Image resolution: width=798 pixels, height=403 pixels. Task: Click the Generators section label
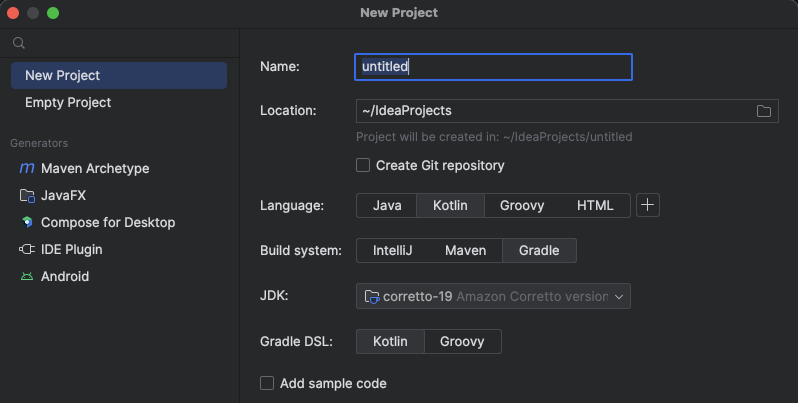coord(39,143)
